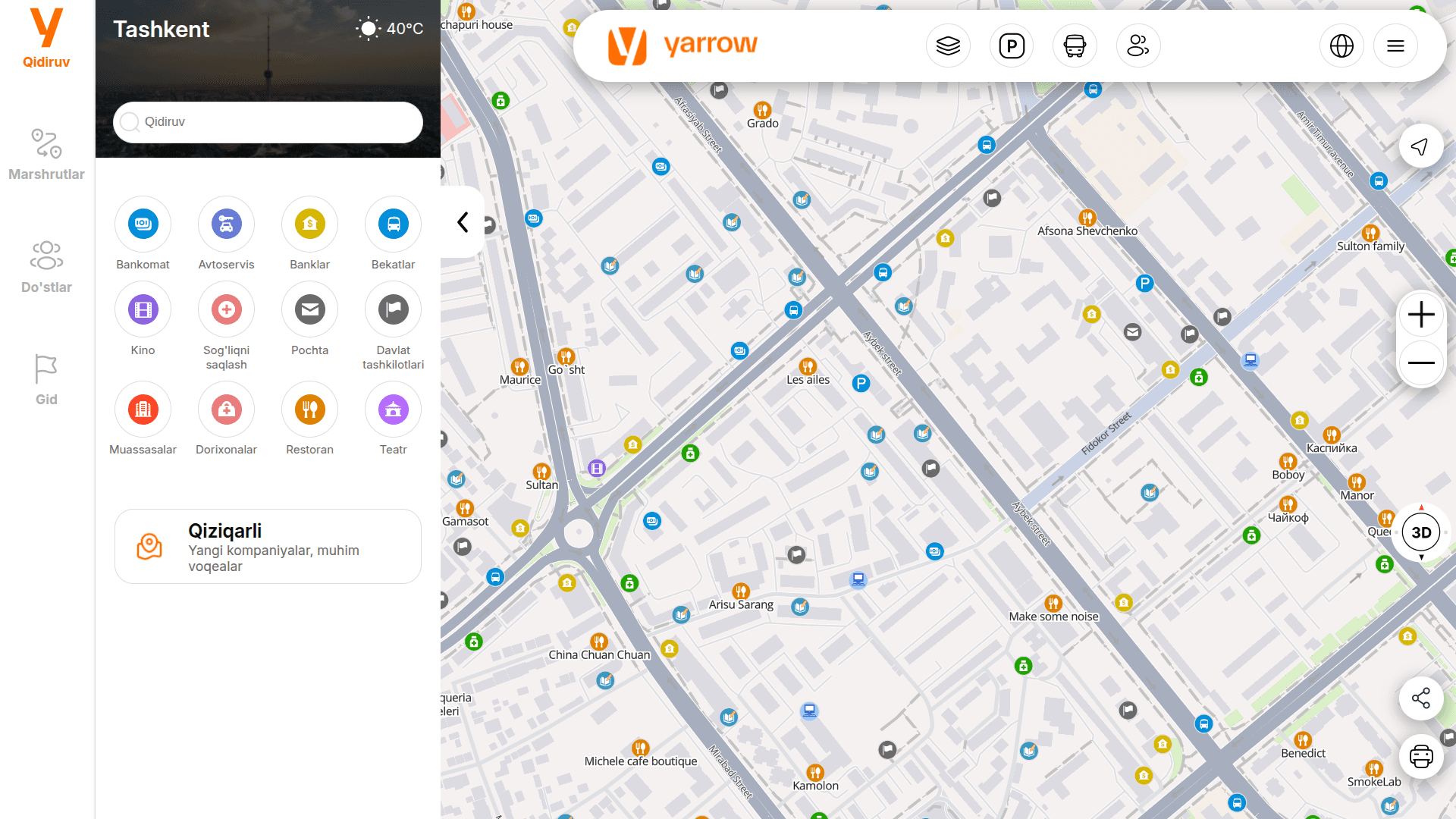1456x819 pixels.
Task: Select the Go`sht restaurant marker
Action: click(x=566, y=356)
